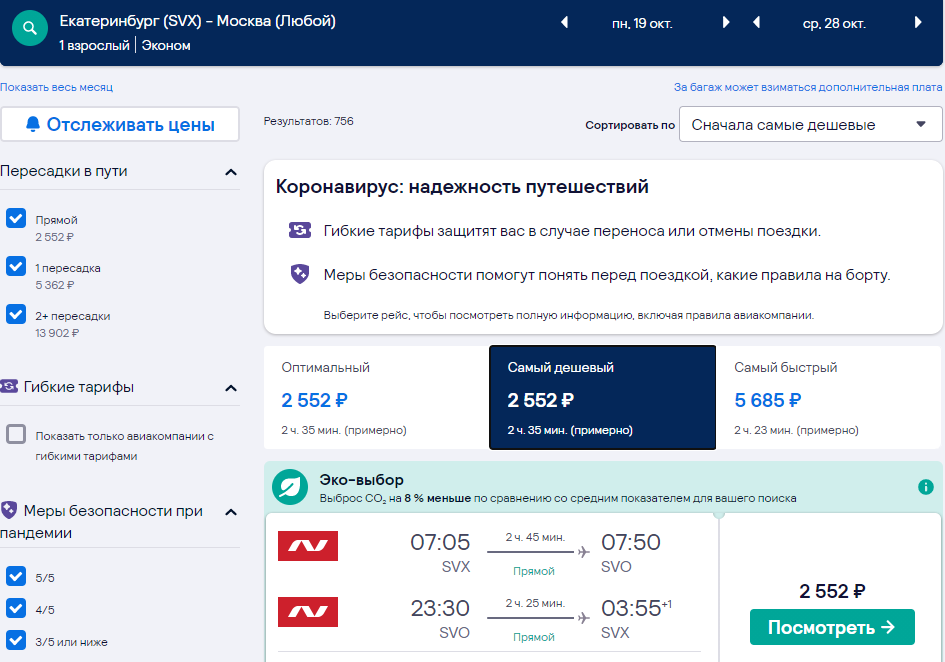The image size is (945, 662).
Task: Uncheck the 4/5 safety rating checkbox
Action: point(16,608)
